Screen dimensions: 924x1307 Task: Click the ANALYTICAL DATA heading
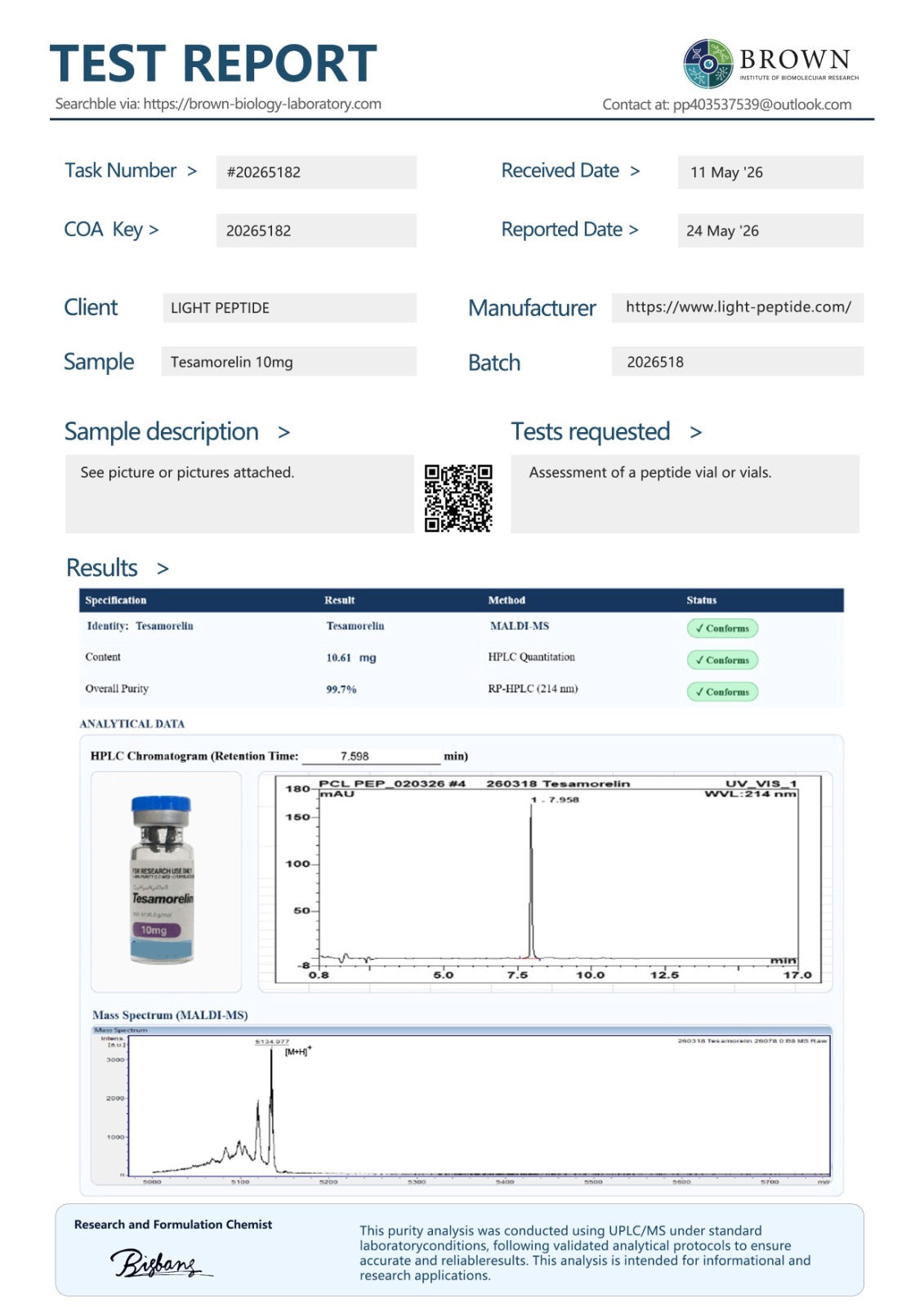point(132,724)
